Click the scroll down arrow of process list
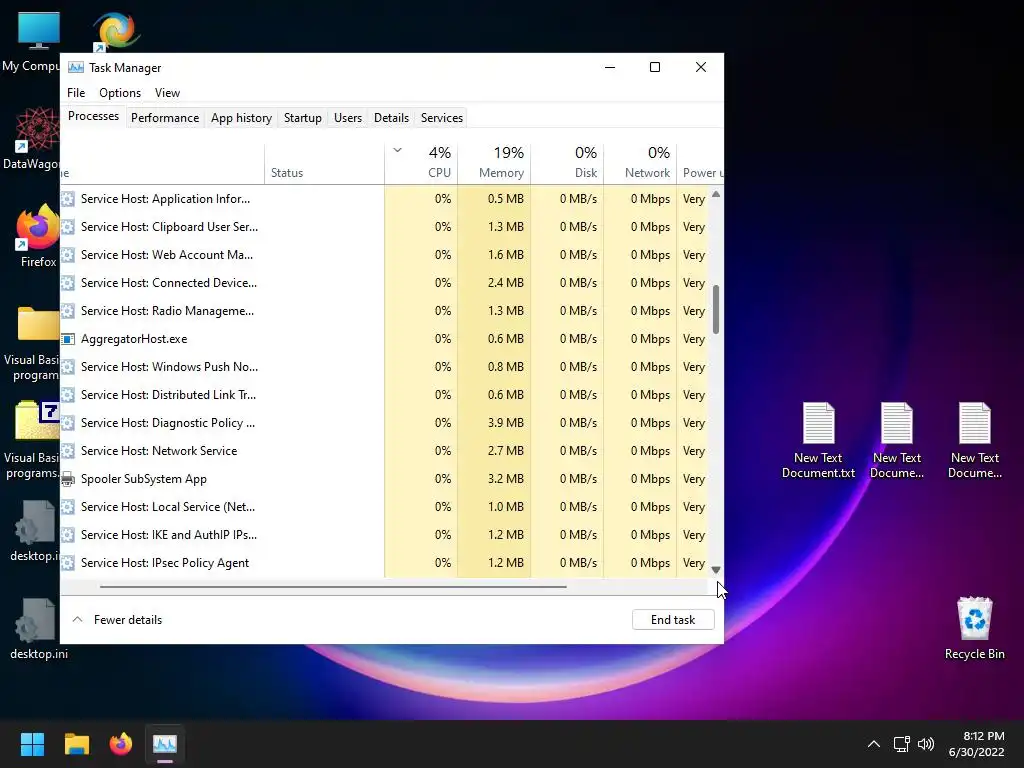Screen dimensions: 1024x768 (716, 570)
